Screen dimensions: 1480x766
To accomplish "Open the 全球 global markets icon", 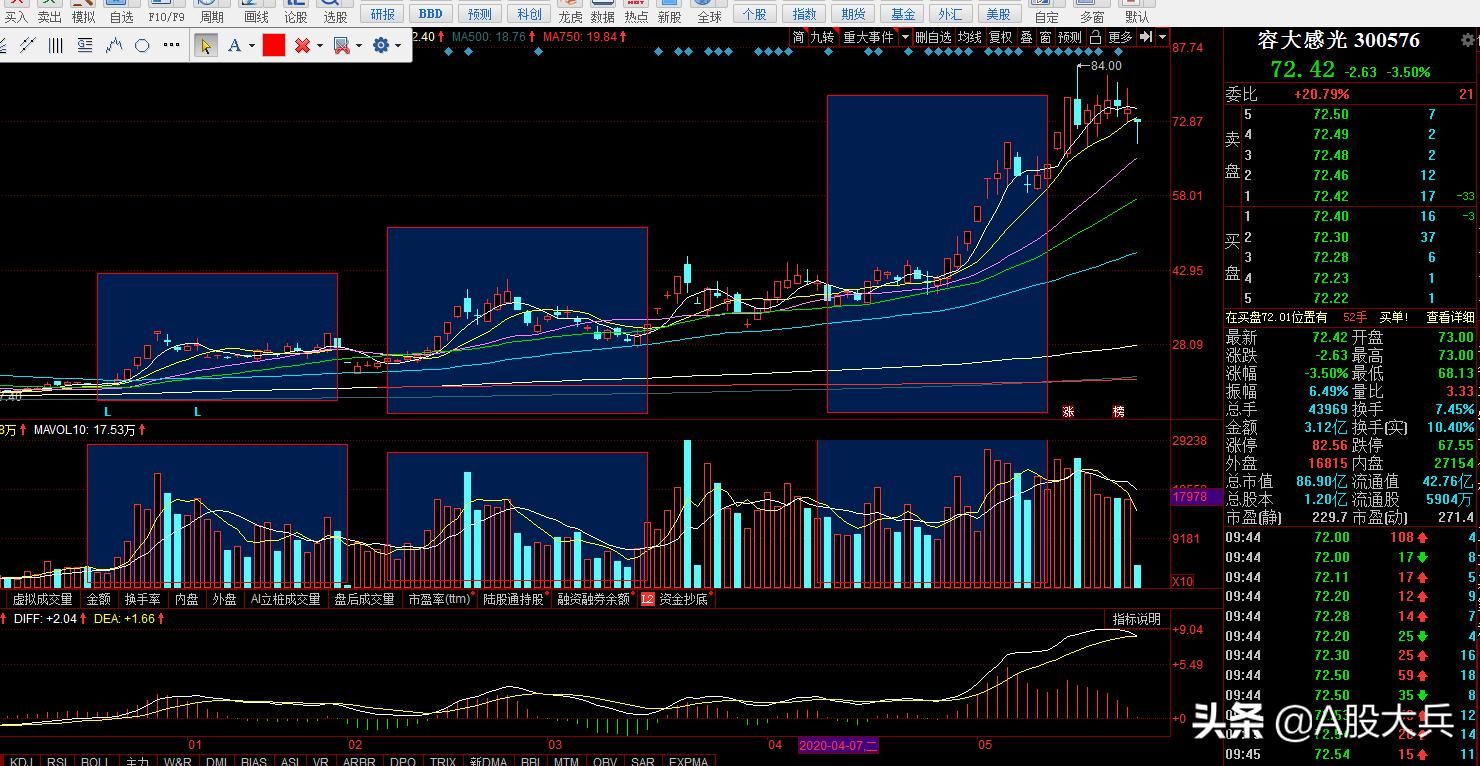I will 709,11.
